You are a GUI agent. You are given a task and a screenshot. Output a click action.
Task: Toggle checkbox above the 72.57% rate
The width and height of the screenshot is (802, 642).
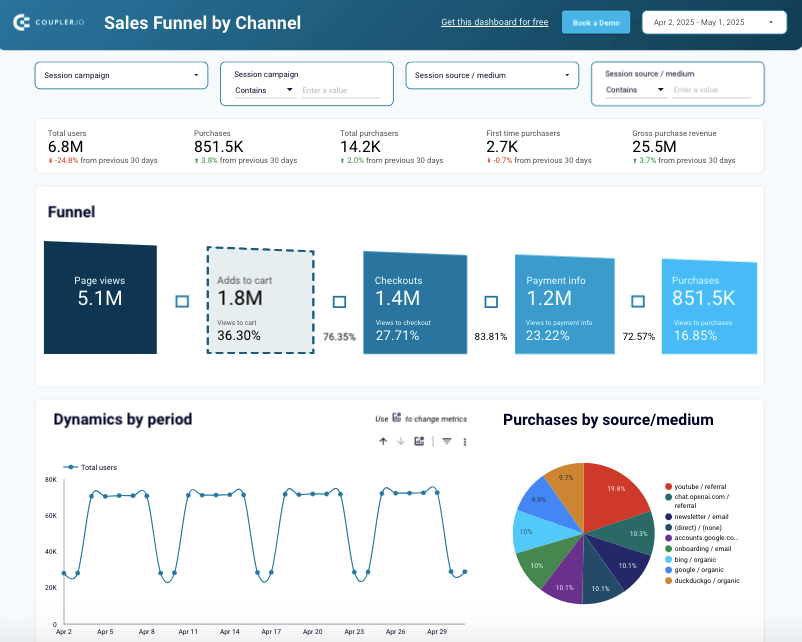(638, 301)
